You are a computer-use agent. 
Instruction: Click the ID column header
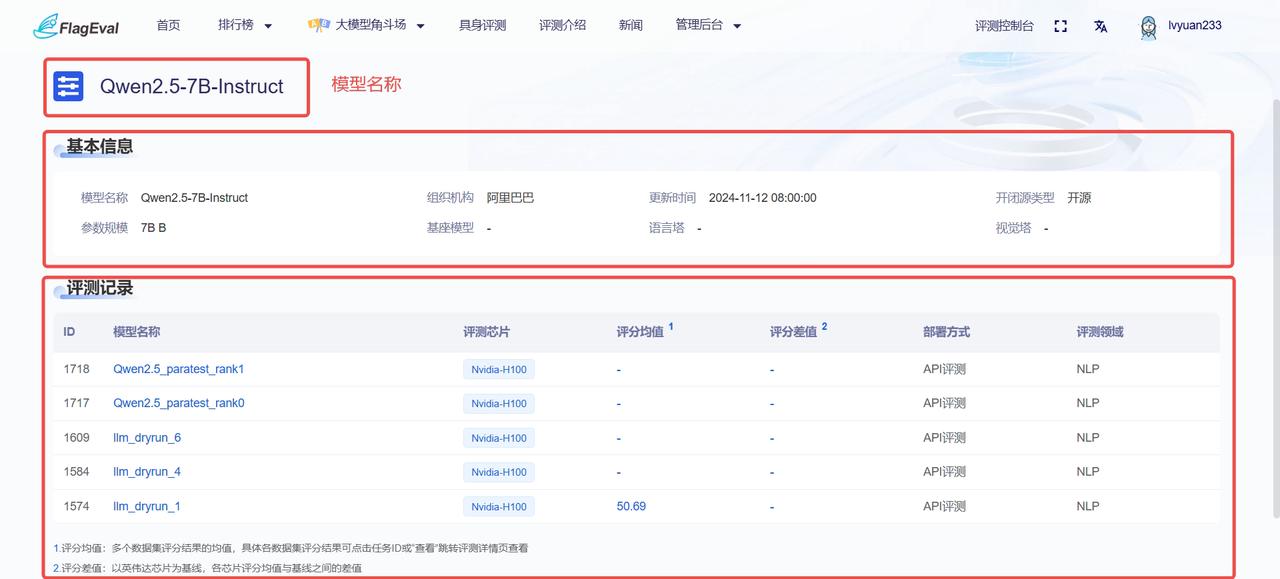[69, 331]
